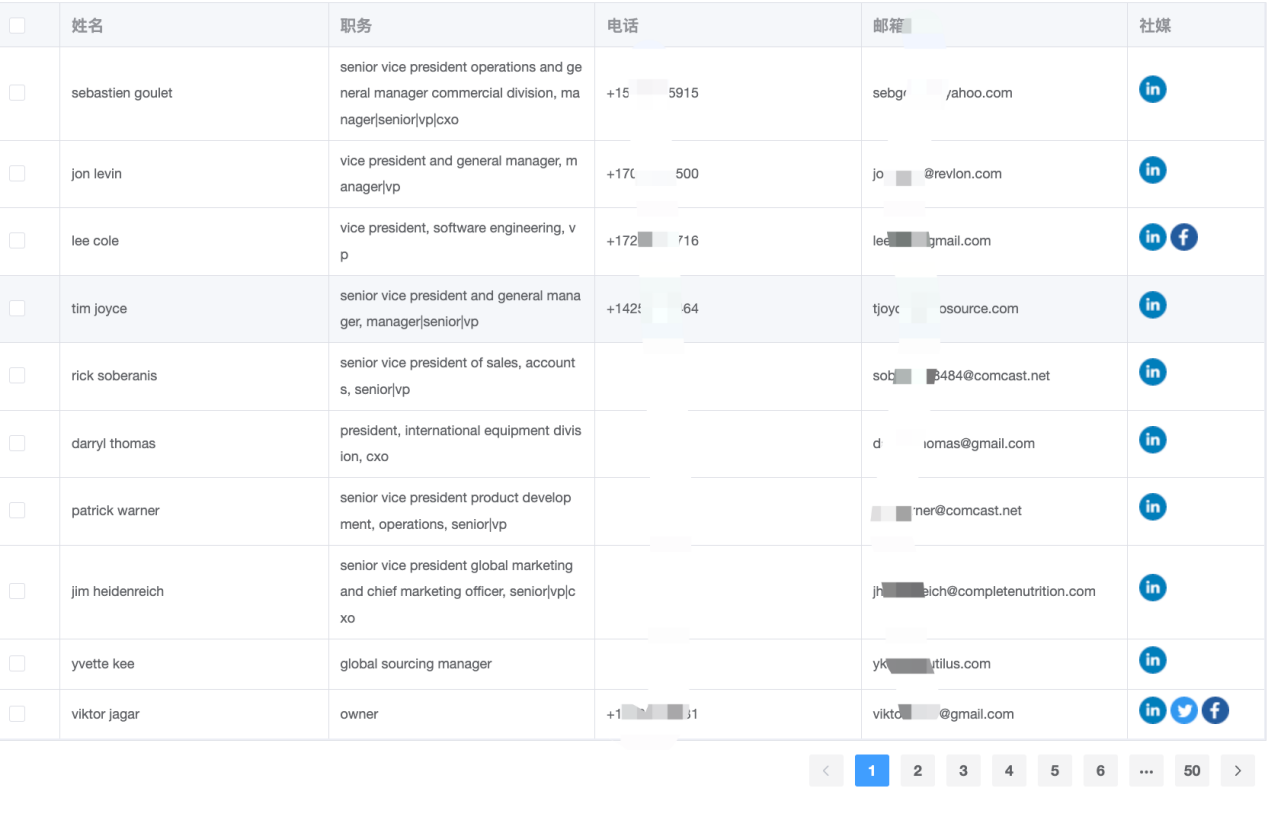This screenshot has height=817, width=1268.
Task: Click the name patrick warner
Action: pyautogui.click(x=116, y=511)
